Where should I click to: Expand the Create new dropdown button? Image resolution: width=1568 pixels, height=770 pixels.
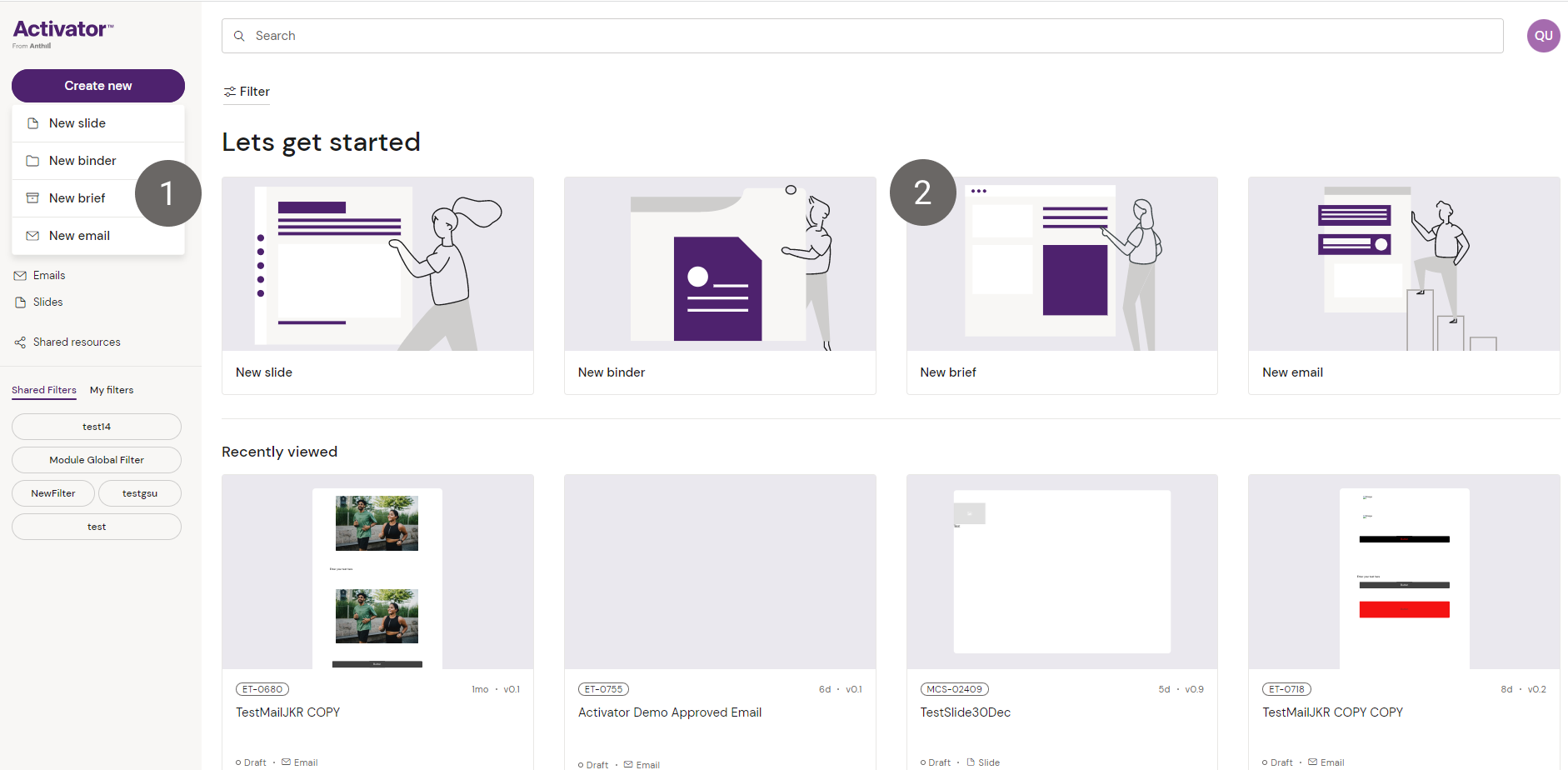(x=98, y=86)
